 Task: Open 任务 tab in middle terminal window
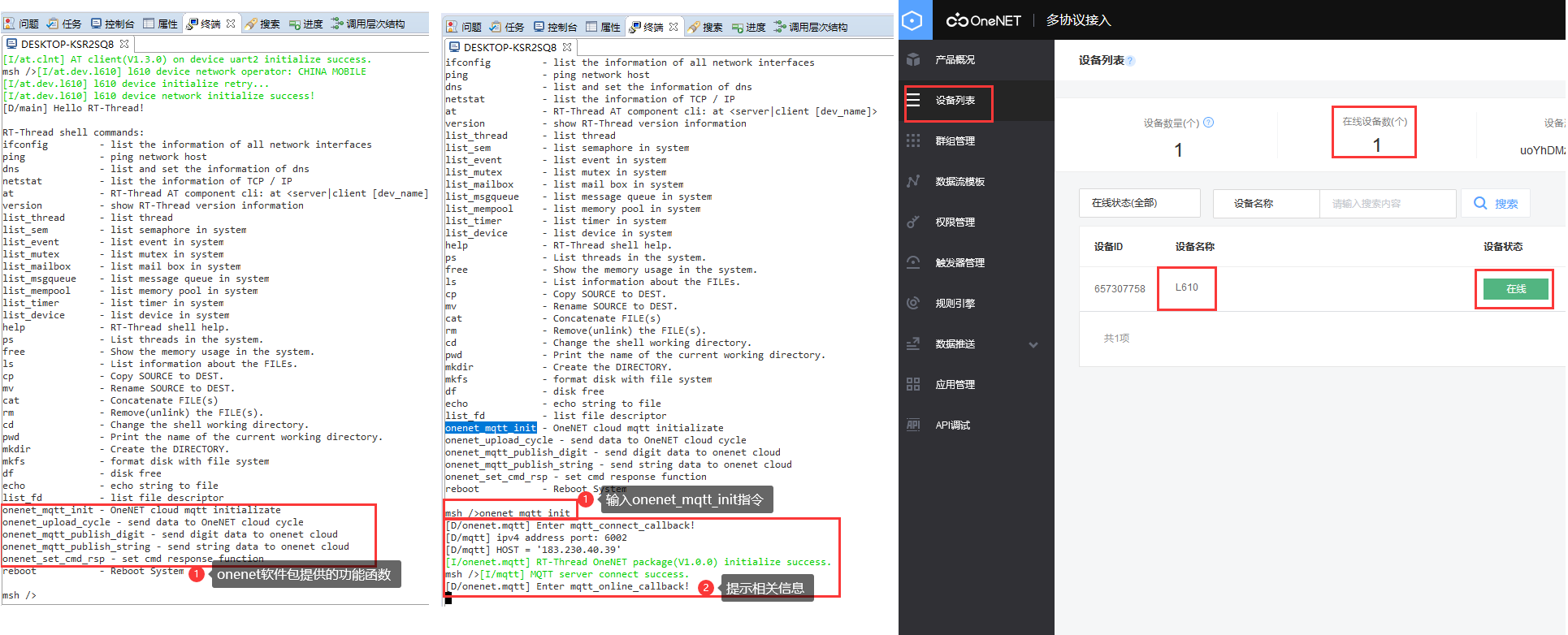pyautogui.click(x=507, y=27)
